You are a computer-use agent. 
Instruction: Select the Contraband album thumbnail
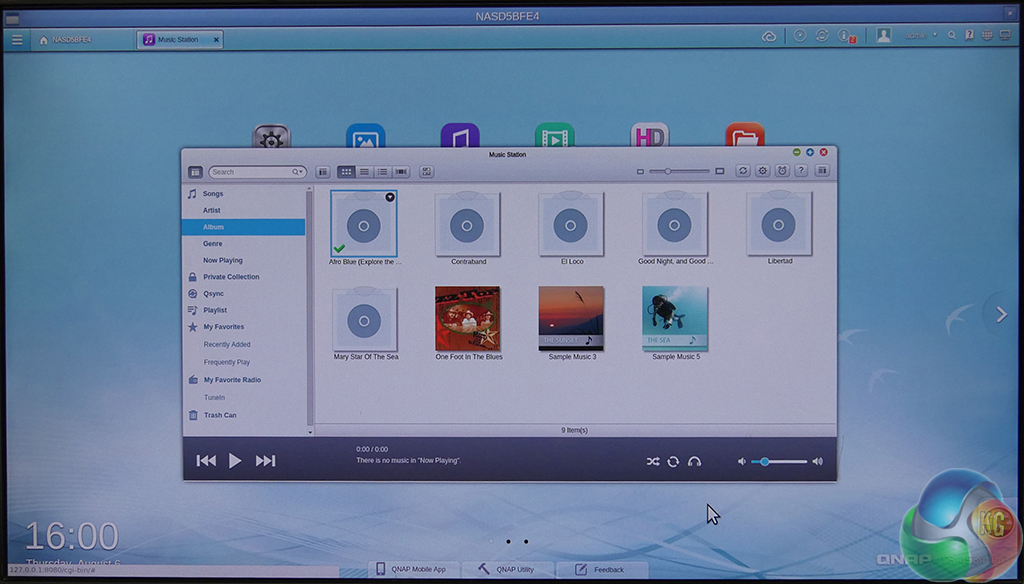[467, 224]
